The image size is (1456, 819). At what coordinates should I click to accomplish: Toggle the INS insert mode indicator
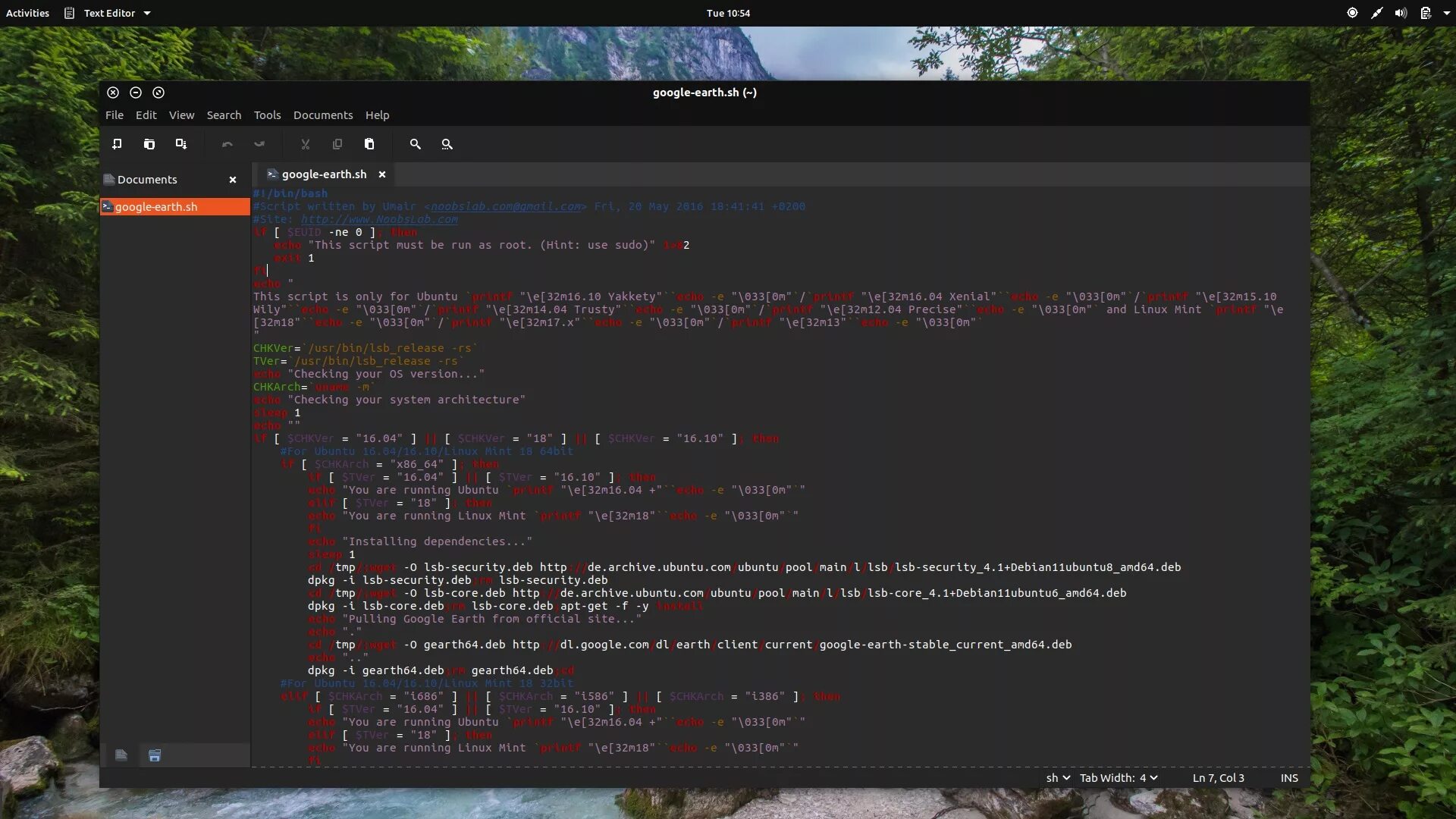1289,778
